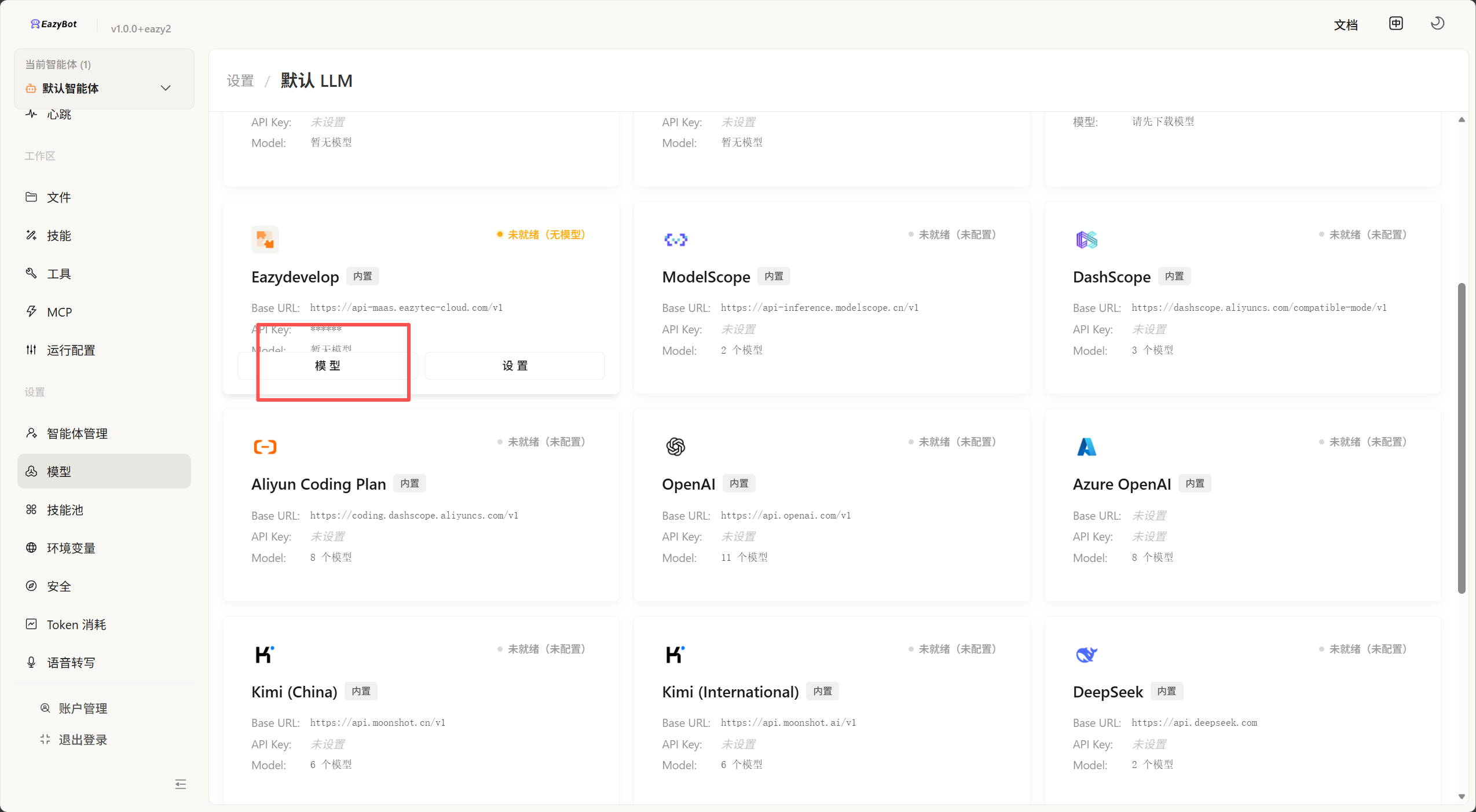Click the MCP lightning bolt icon
Image resolution: width=1476 pixels, height=812 pixels.
31,311
